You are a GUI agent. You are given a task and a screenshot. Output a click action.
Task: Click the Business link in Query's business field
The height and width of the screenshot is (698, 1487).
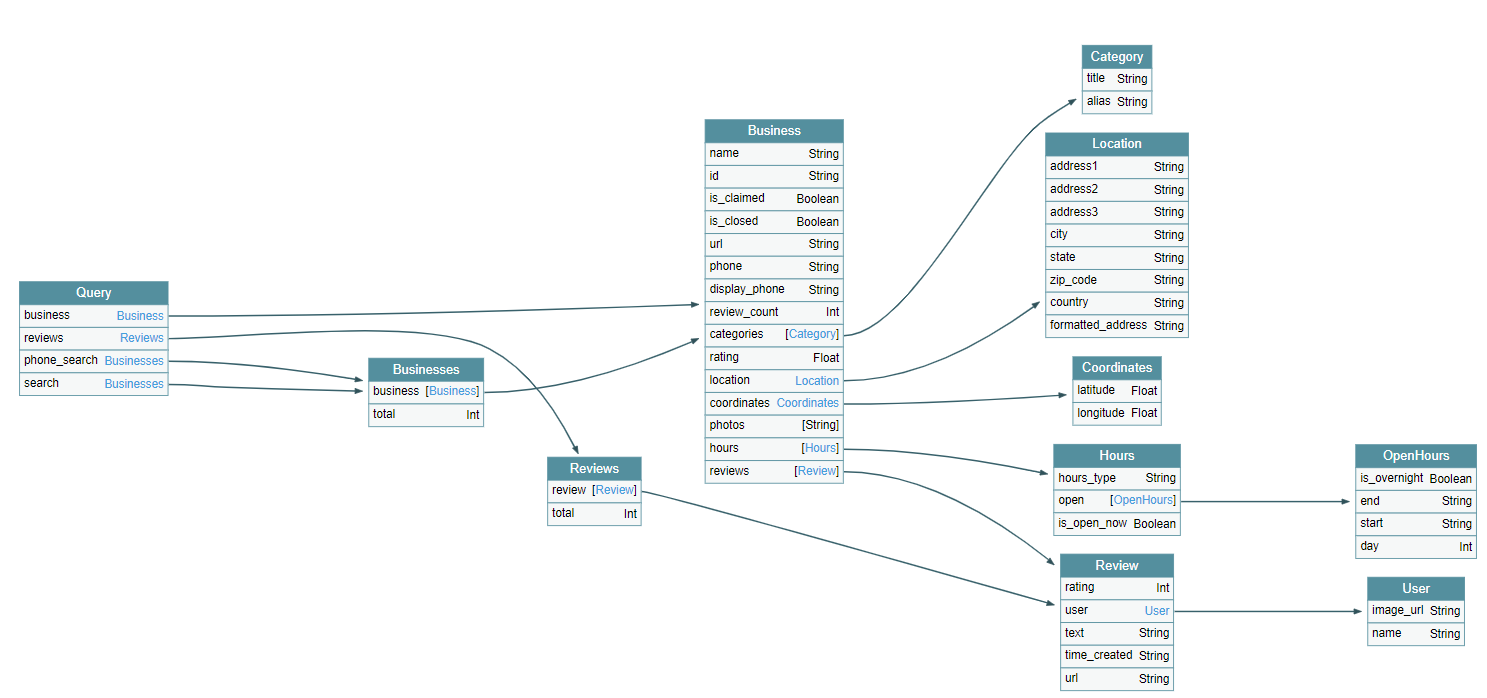(139, 315)
